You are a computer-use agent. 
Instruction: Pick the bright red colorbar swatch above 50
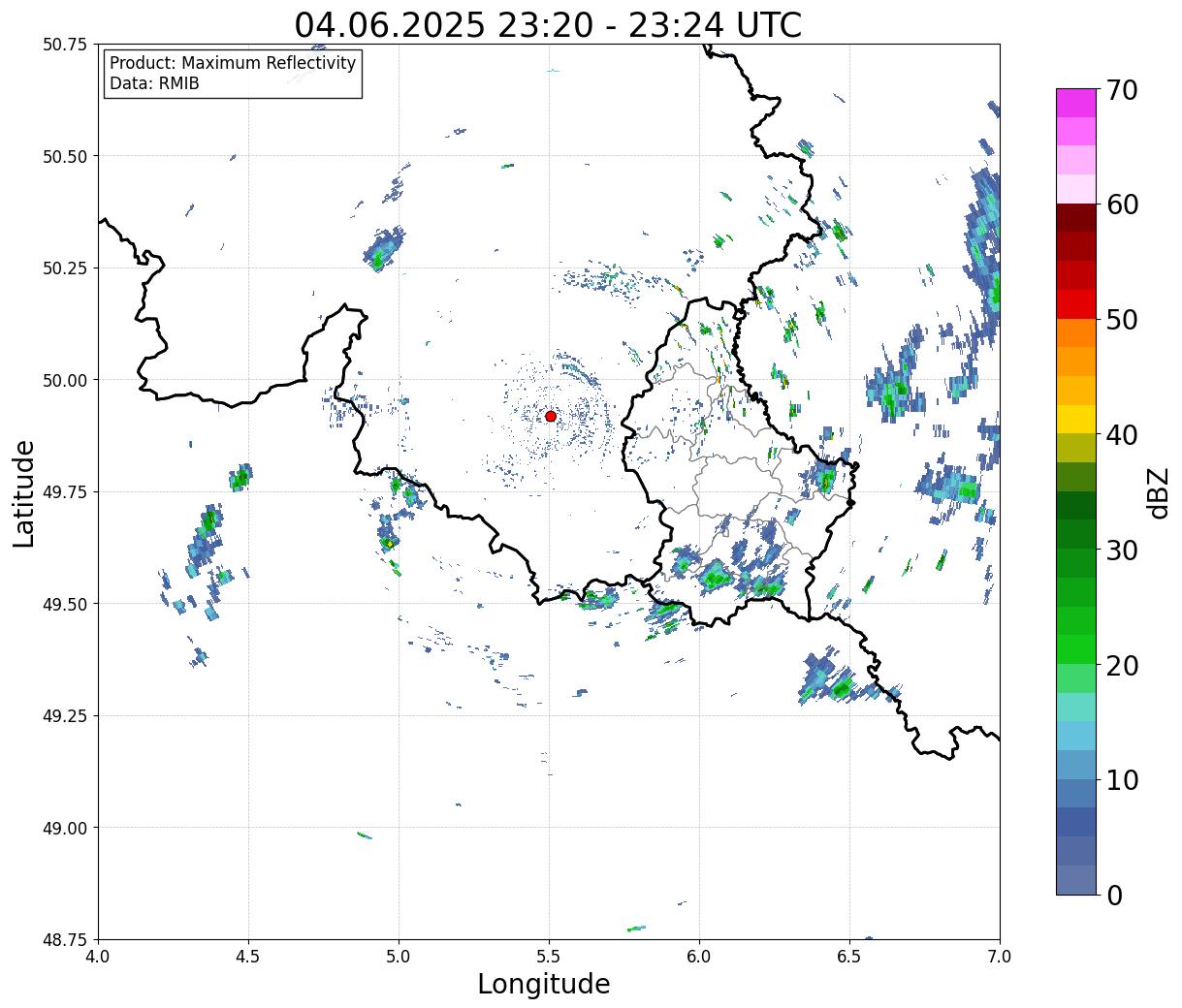pos(1076,304)
